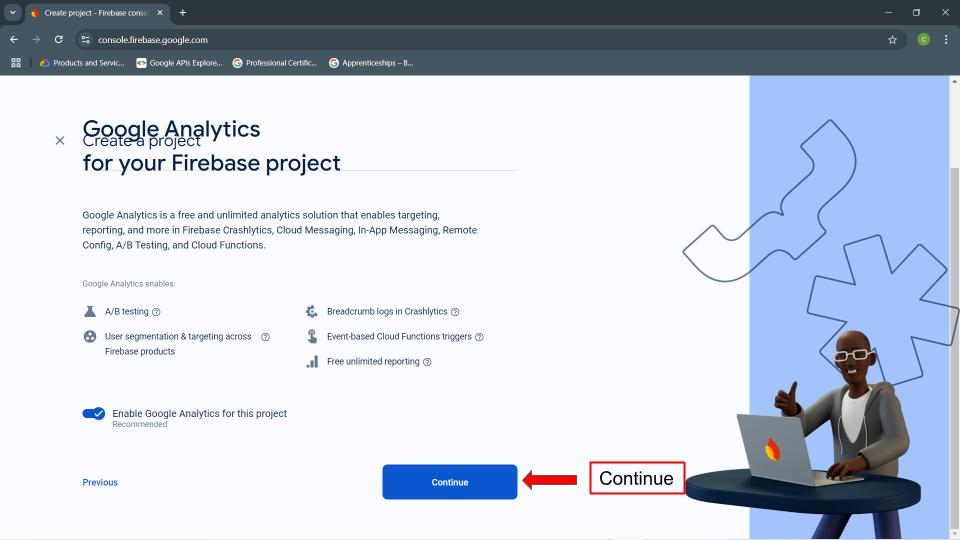Click 'A/B testing' feature text
960x540 pixels.
(x=127, y=312)
